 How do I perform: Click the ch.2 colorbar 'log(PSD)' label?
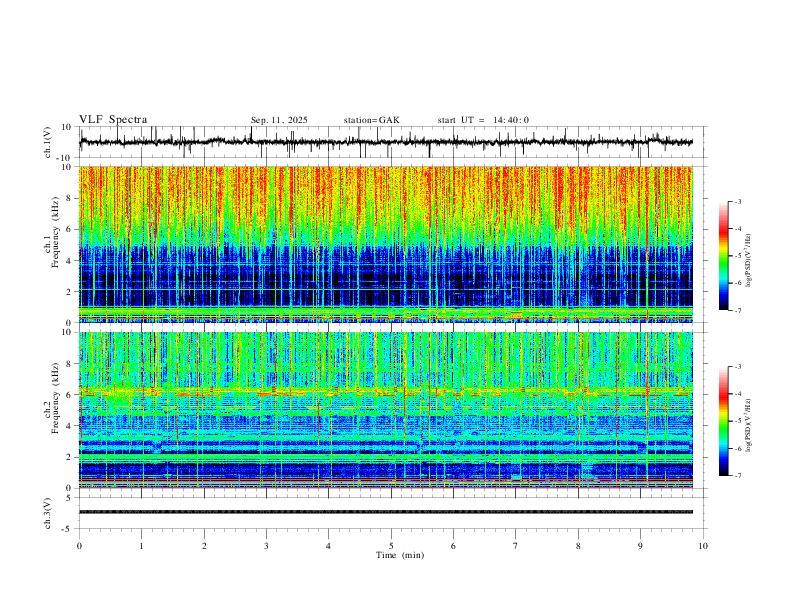click(x=749, y=426)
